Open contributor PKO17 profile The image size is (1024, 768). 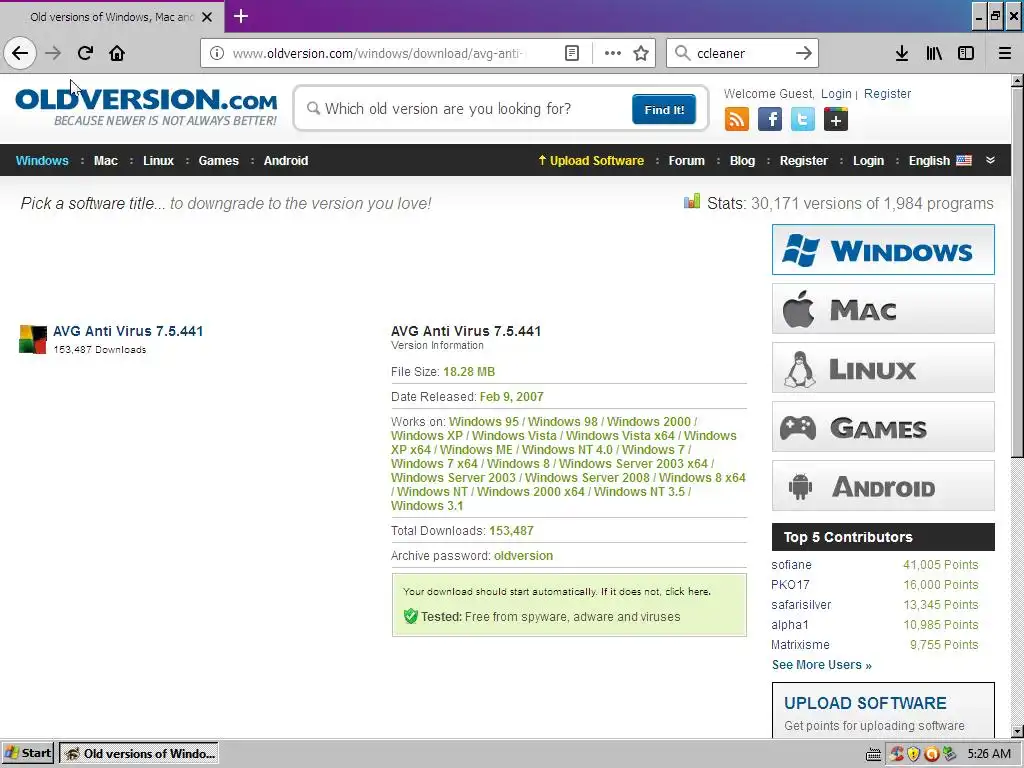tap(790, 584)
